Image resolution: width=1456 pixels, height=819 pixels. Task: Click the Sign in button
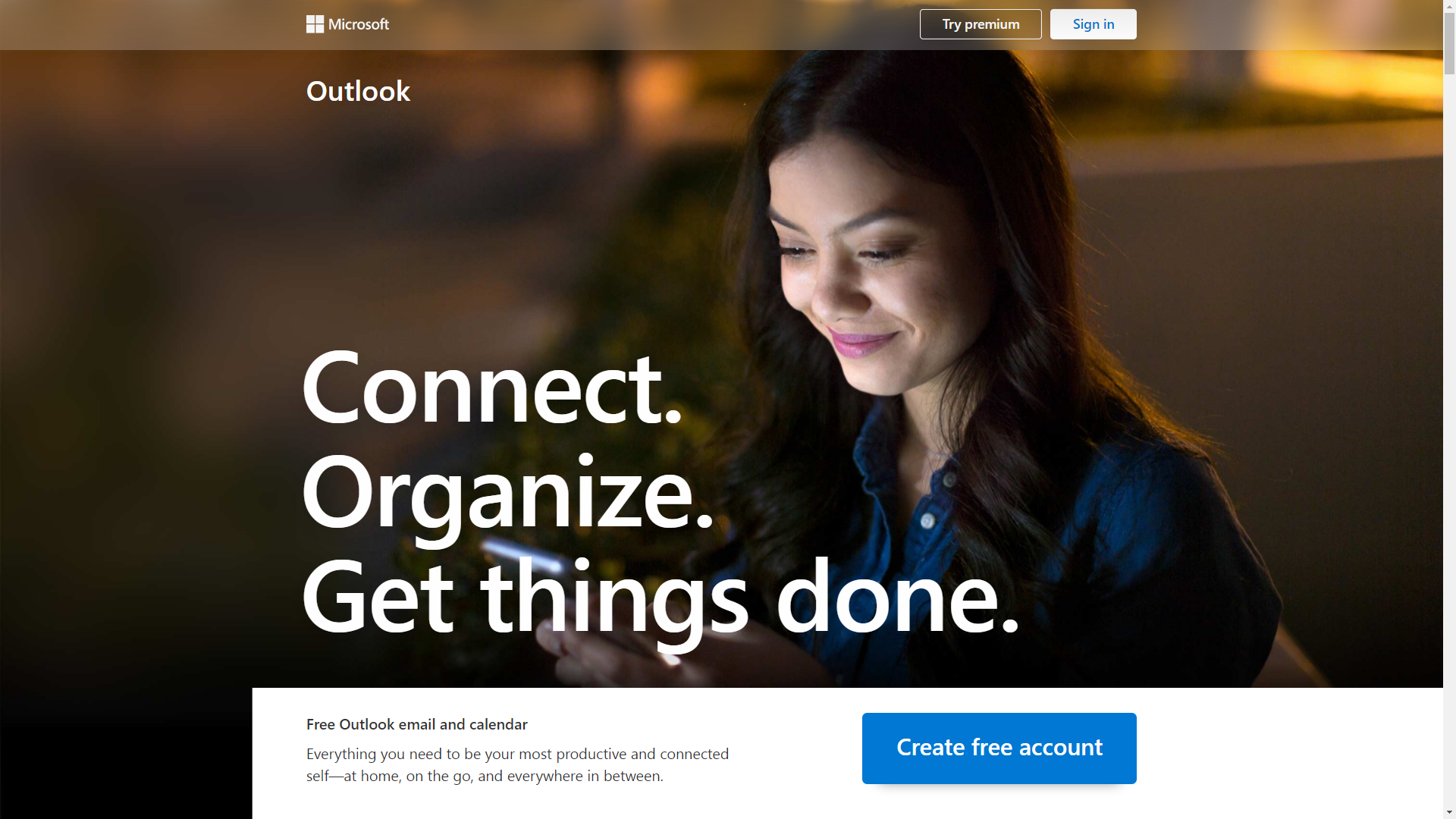(1093, 24)
